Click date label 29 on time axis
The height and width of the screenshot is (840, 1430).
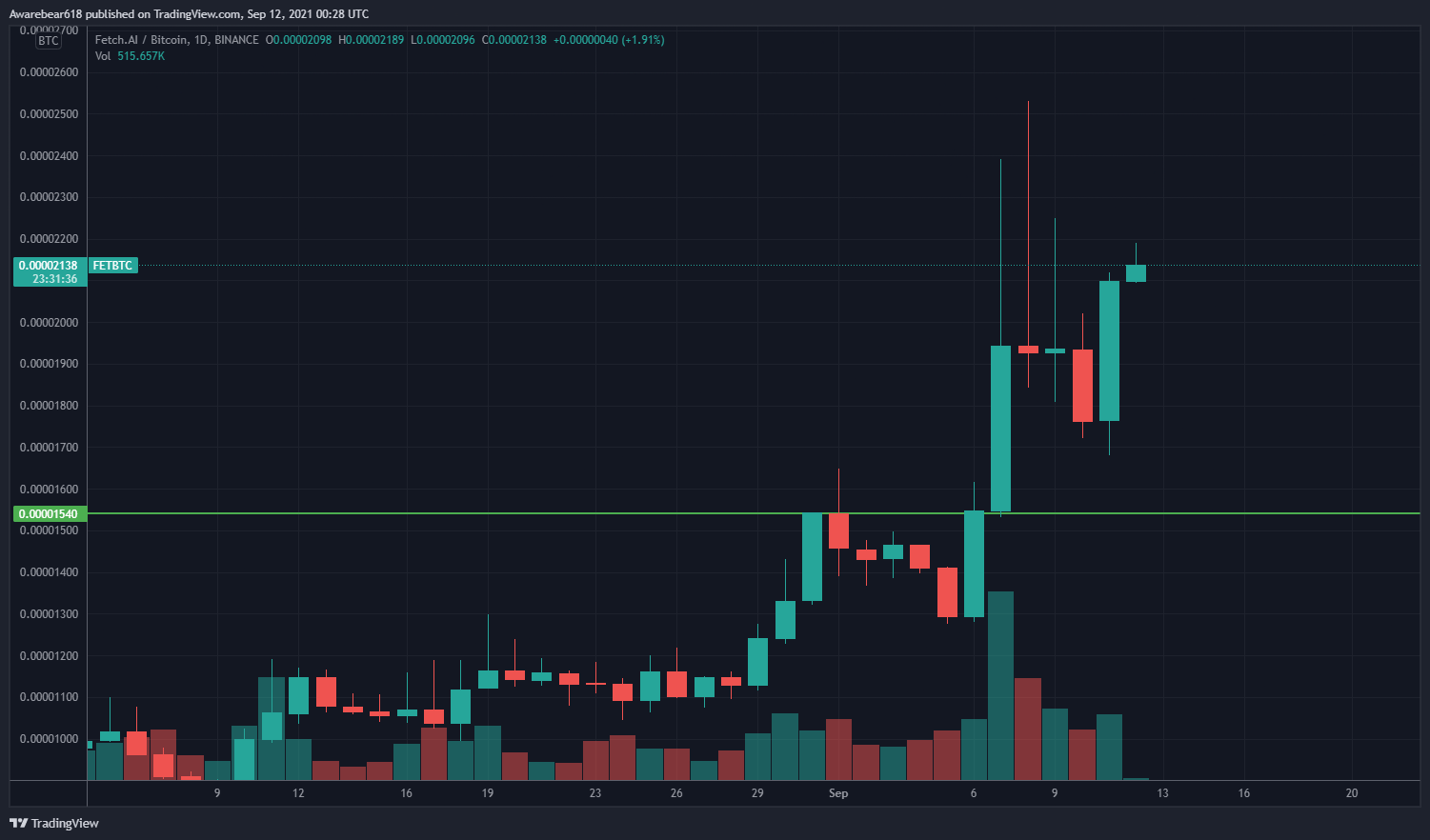pos(757,793)
